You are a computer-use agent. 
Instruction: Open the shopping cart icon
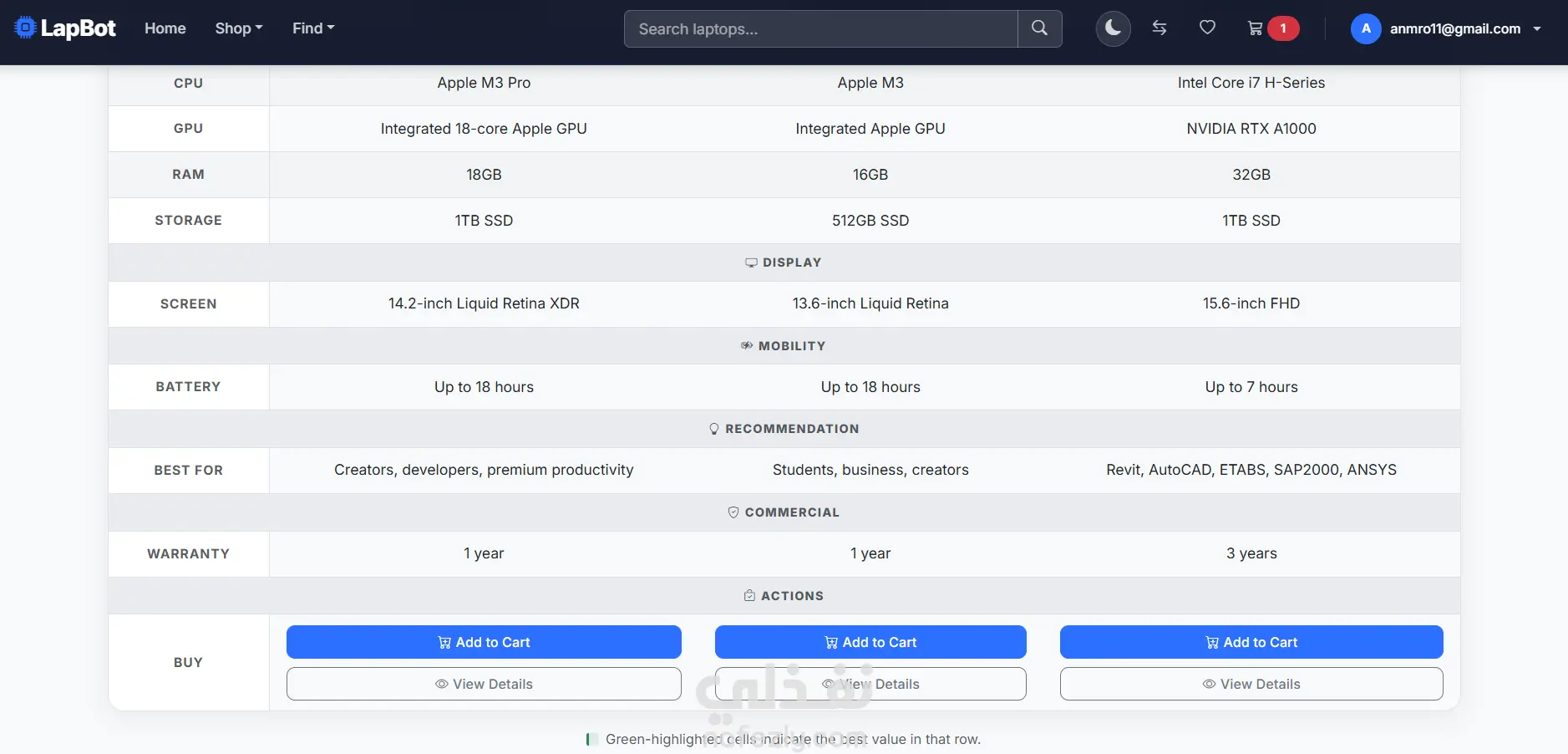click(x=1255, y=28)
